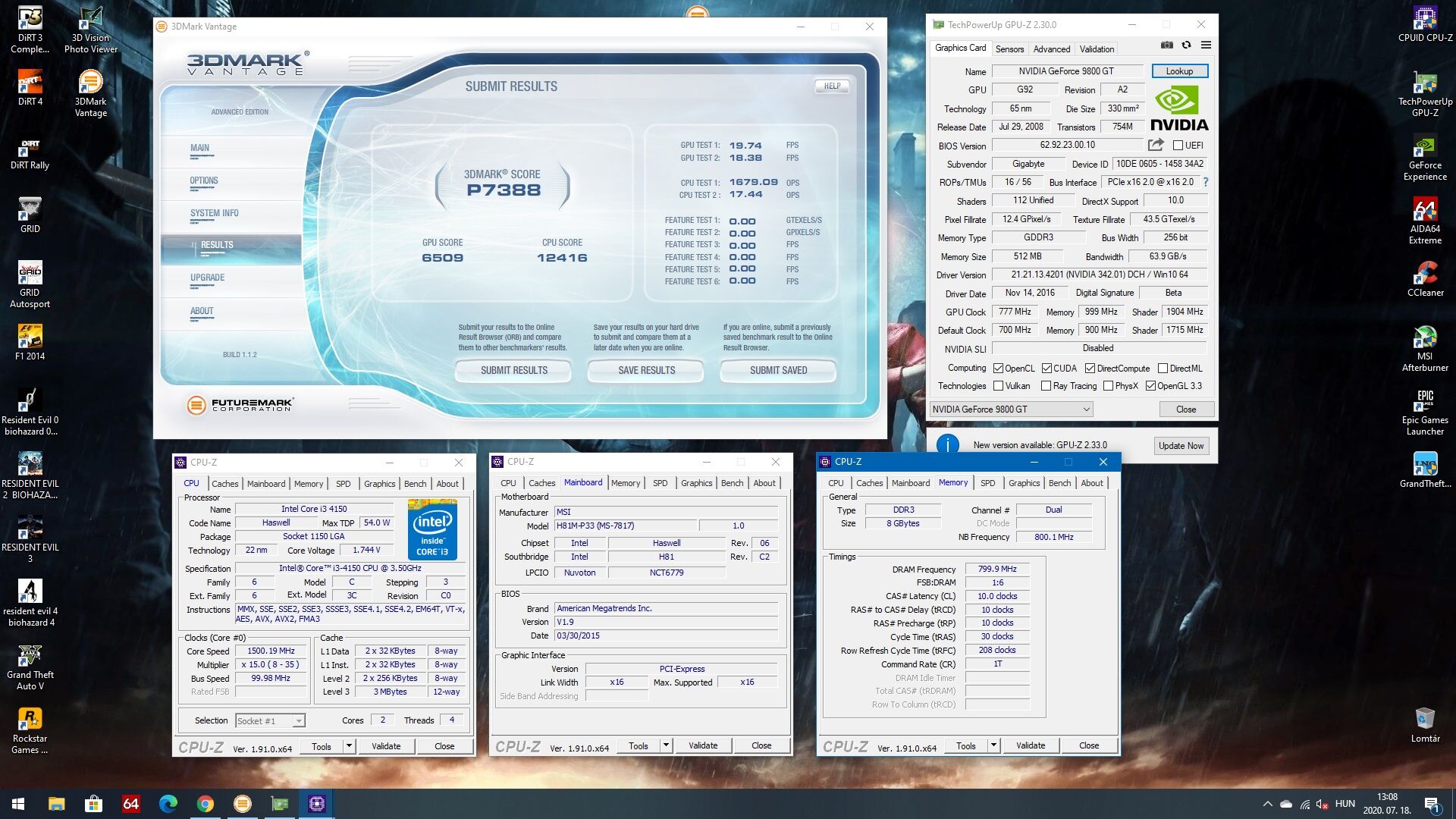Click Chrome icon in taskbar
Screen dimensions: 1456x819
[205, 804]
